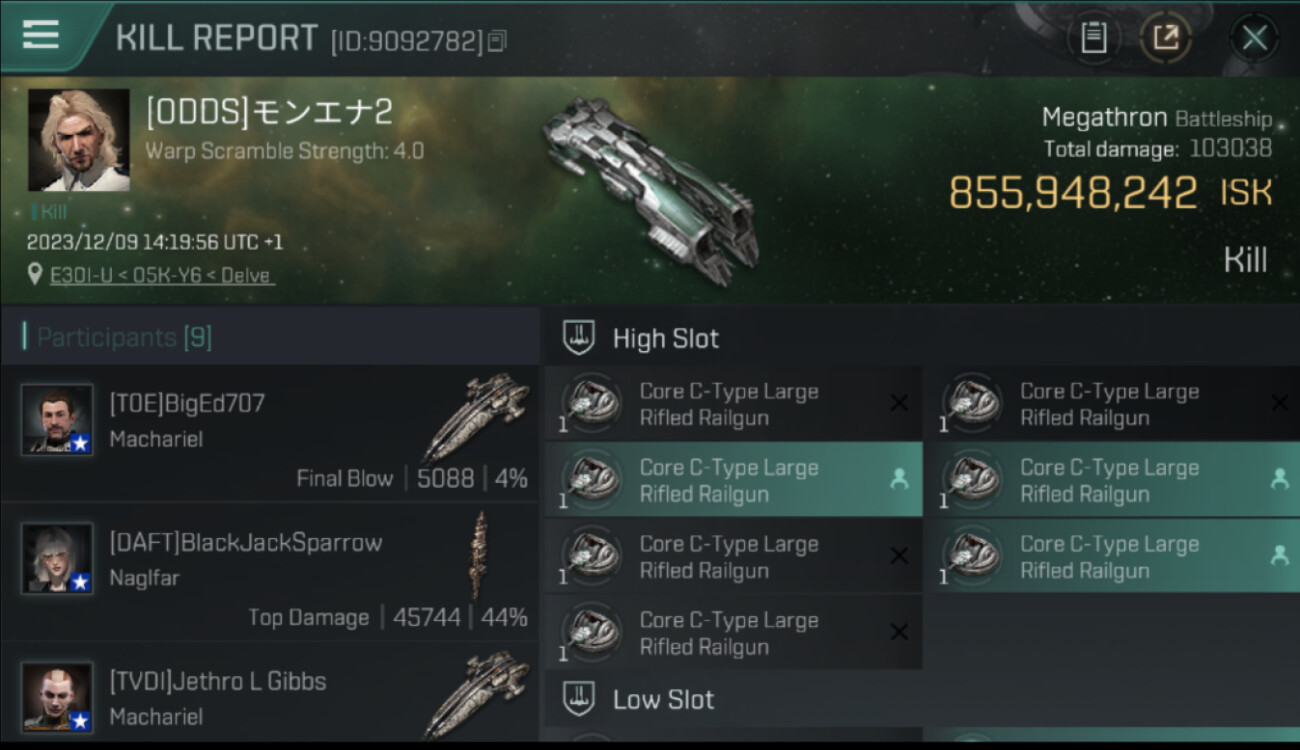Image resolution: width=1300 pixels, height=750 pixels.
Task: Copy the kill report ID
Action: tap(498, 41)
